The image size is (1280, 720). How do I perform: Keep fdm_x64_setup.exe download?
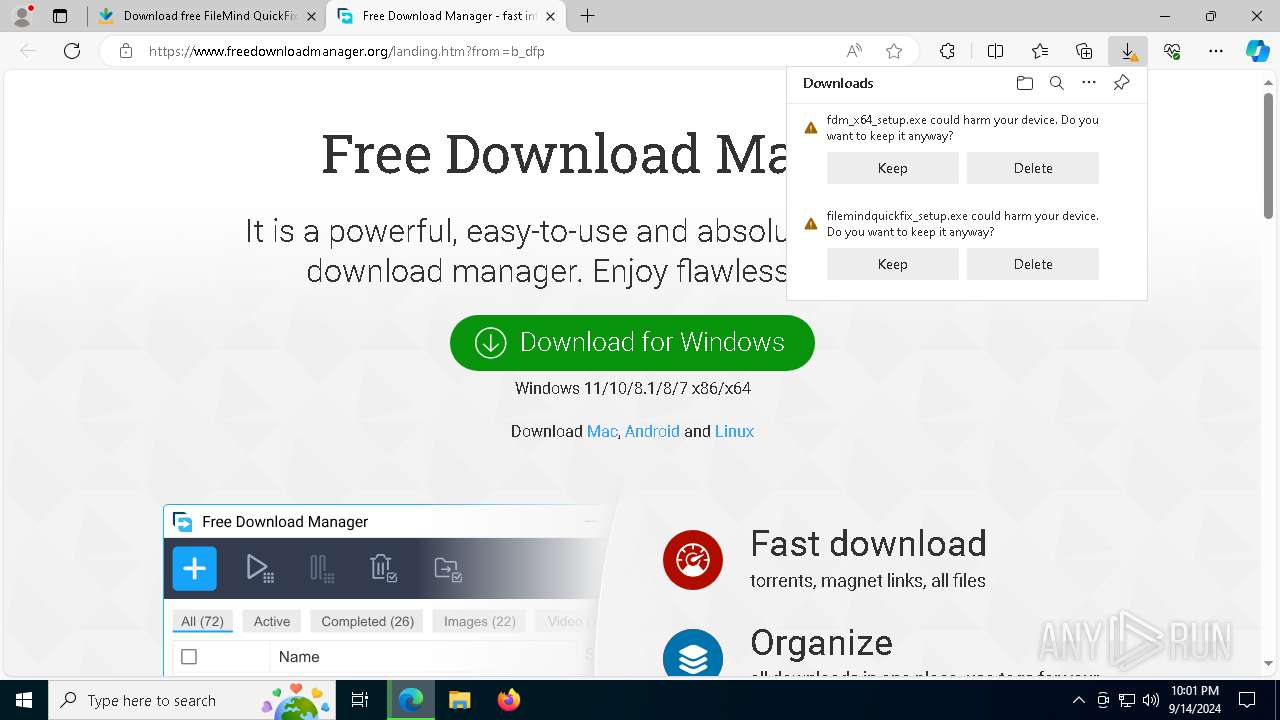click(893, 168)
